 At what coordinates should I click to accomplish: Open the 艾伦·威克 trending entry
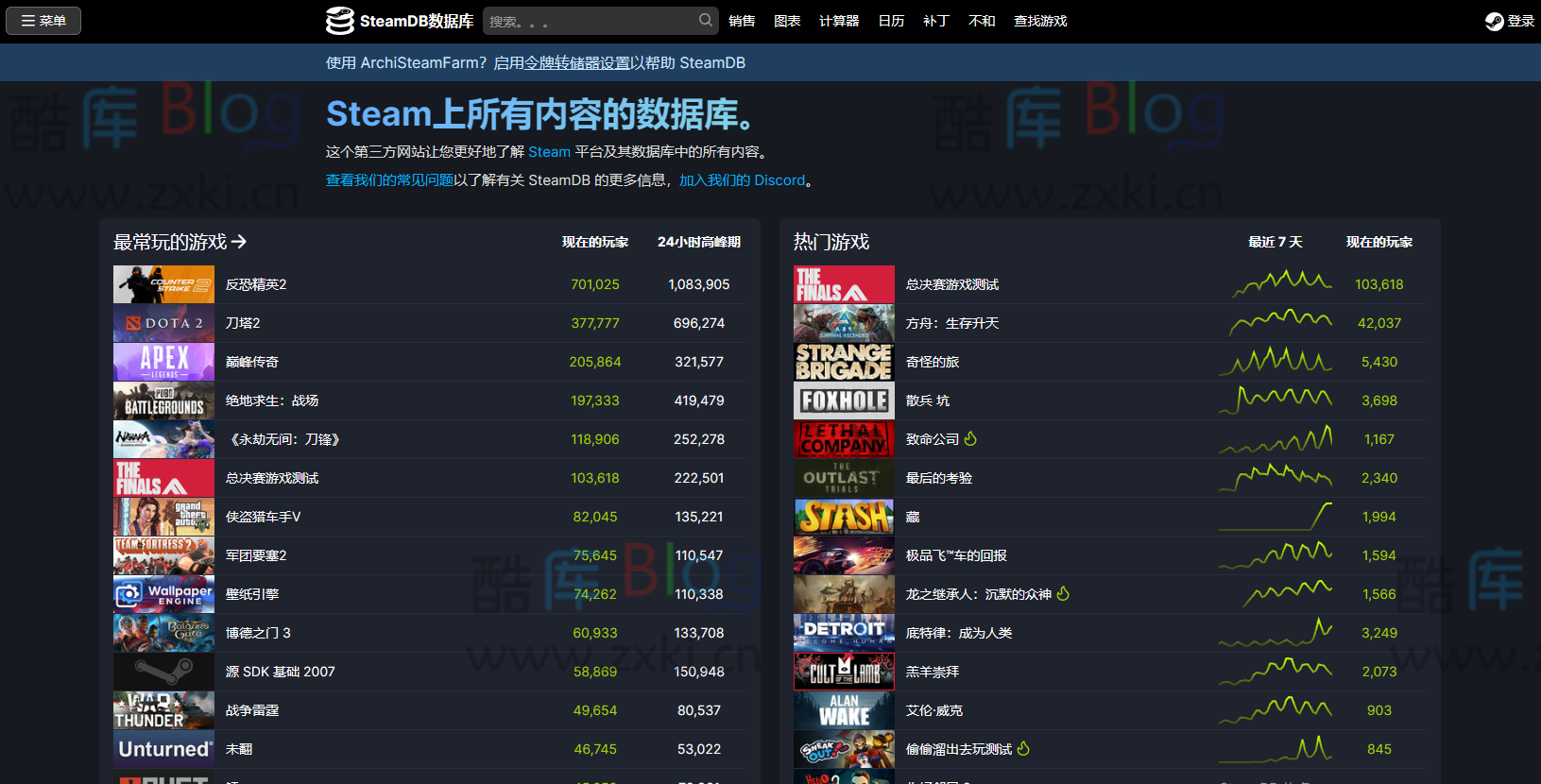[934, 710]
